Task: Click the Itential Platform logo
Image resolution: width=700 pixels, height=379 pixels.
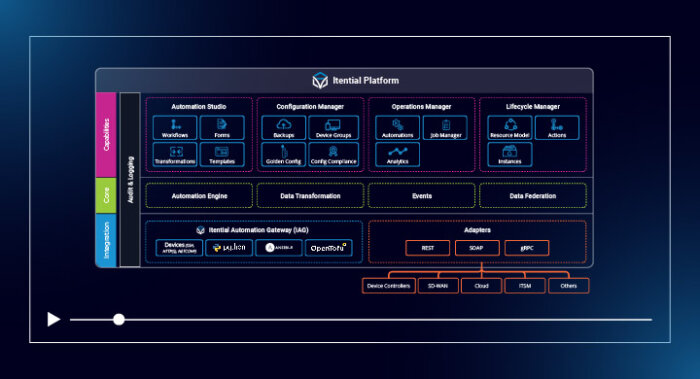Action: click(x=320, y=81)
